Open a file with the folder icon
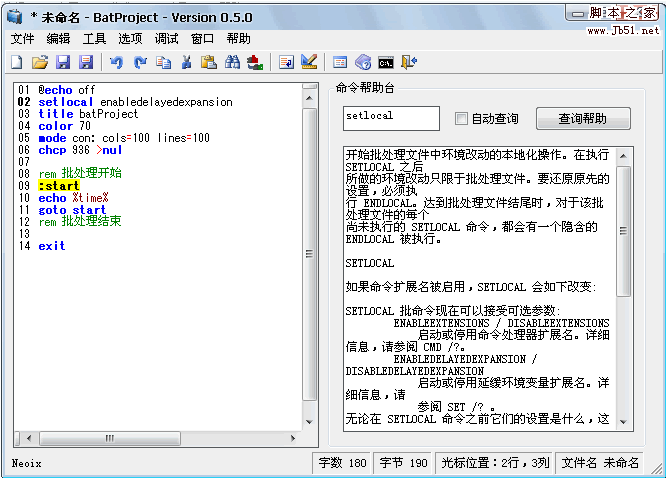 40,62
